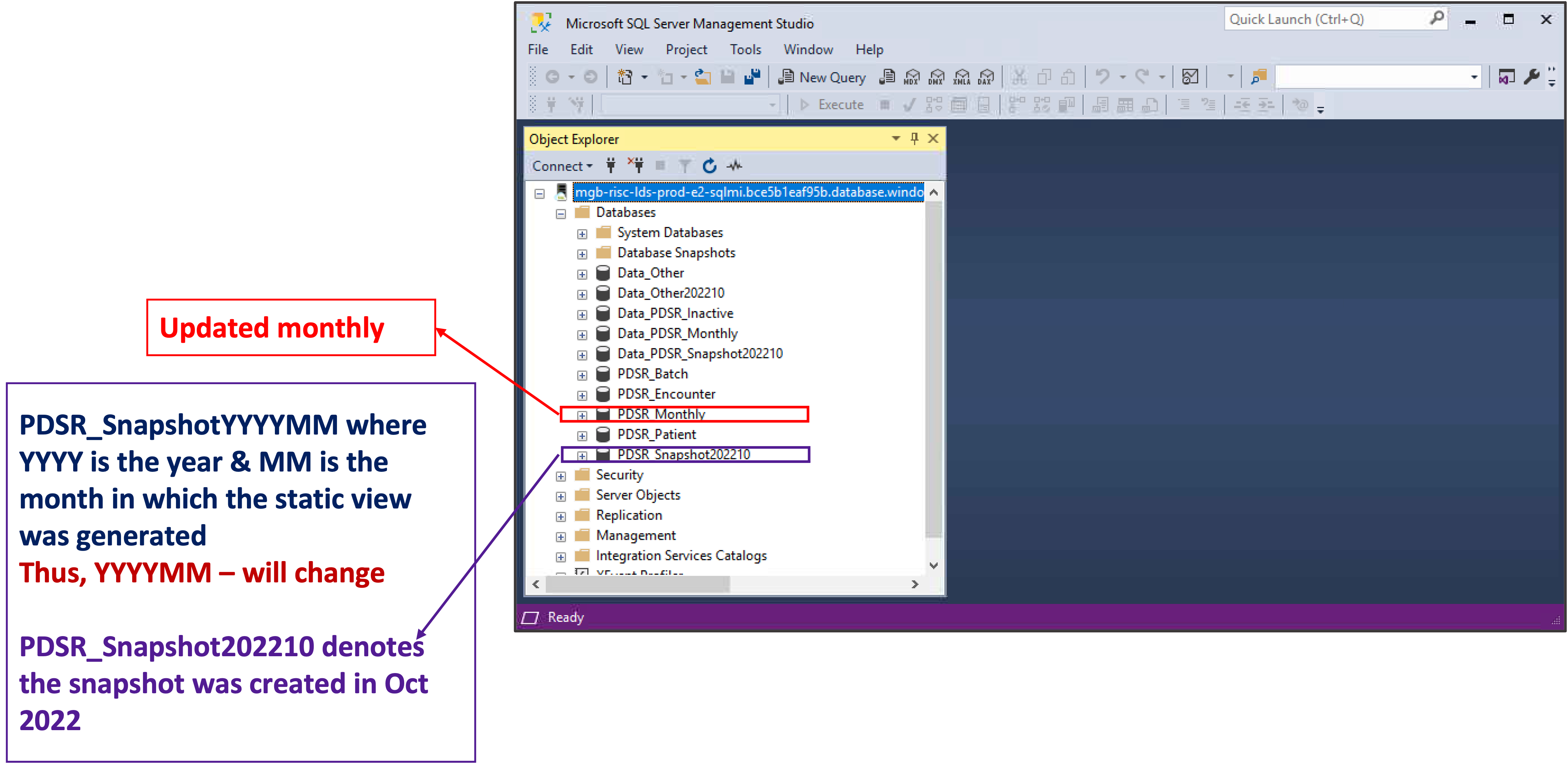Expand the System Databases folder
The height and width of the screenshot is (763, 1568).
coord(582,234)
